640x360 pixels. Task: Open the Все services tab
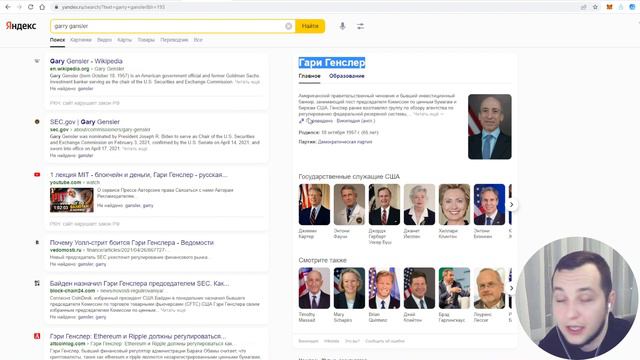(198, 40)
